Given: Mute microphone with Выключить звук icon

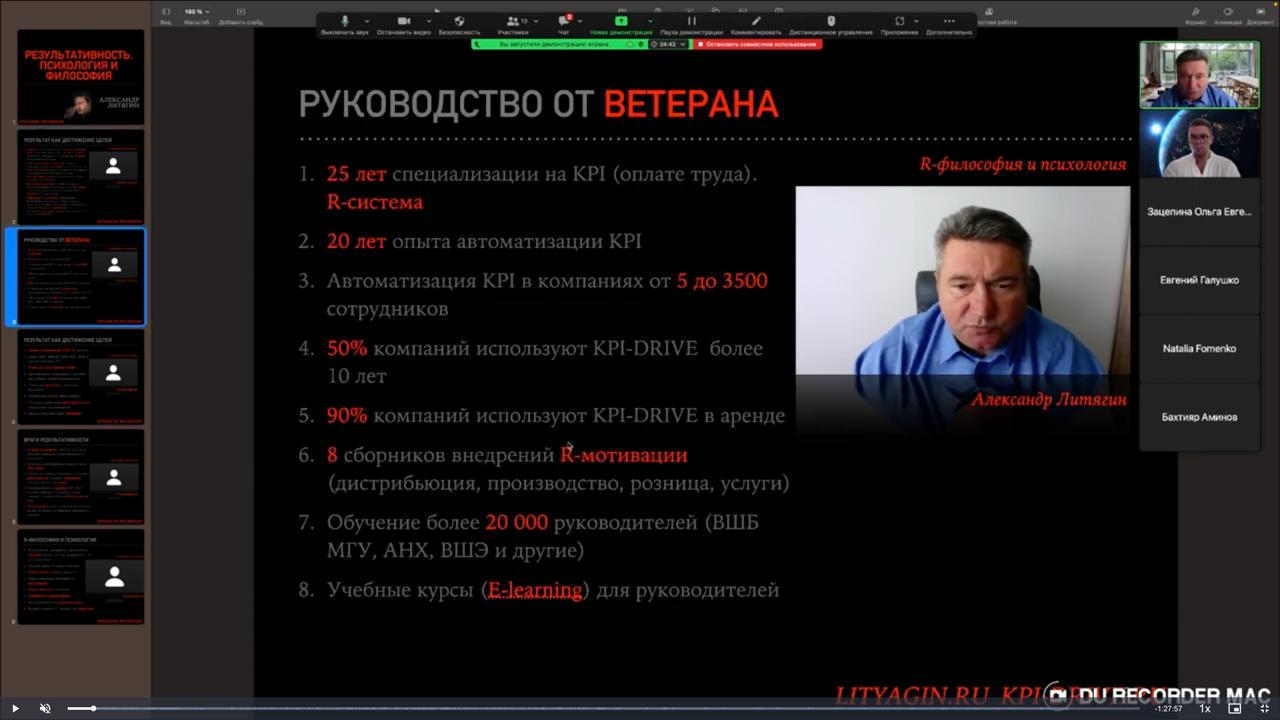Looking at the screenshot, I should [x=345, y=21].
